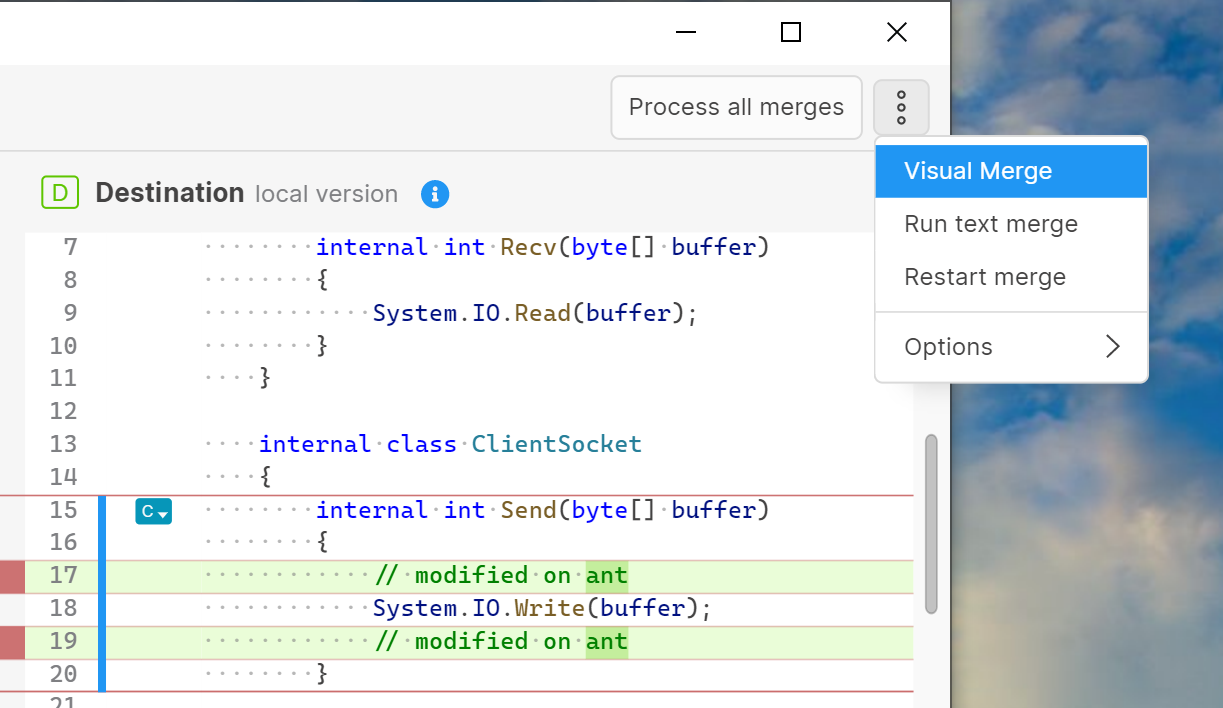Click line number 13 beside ClientSocket
Viewport: 1223px width, 708px height.
[x=62, y=444]
